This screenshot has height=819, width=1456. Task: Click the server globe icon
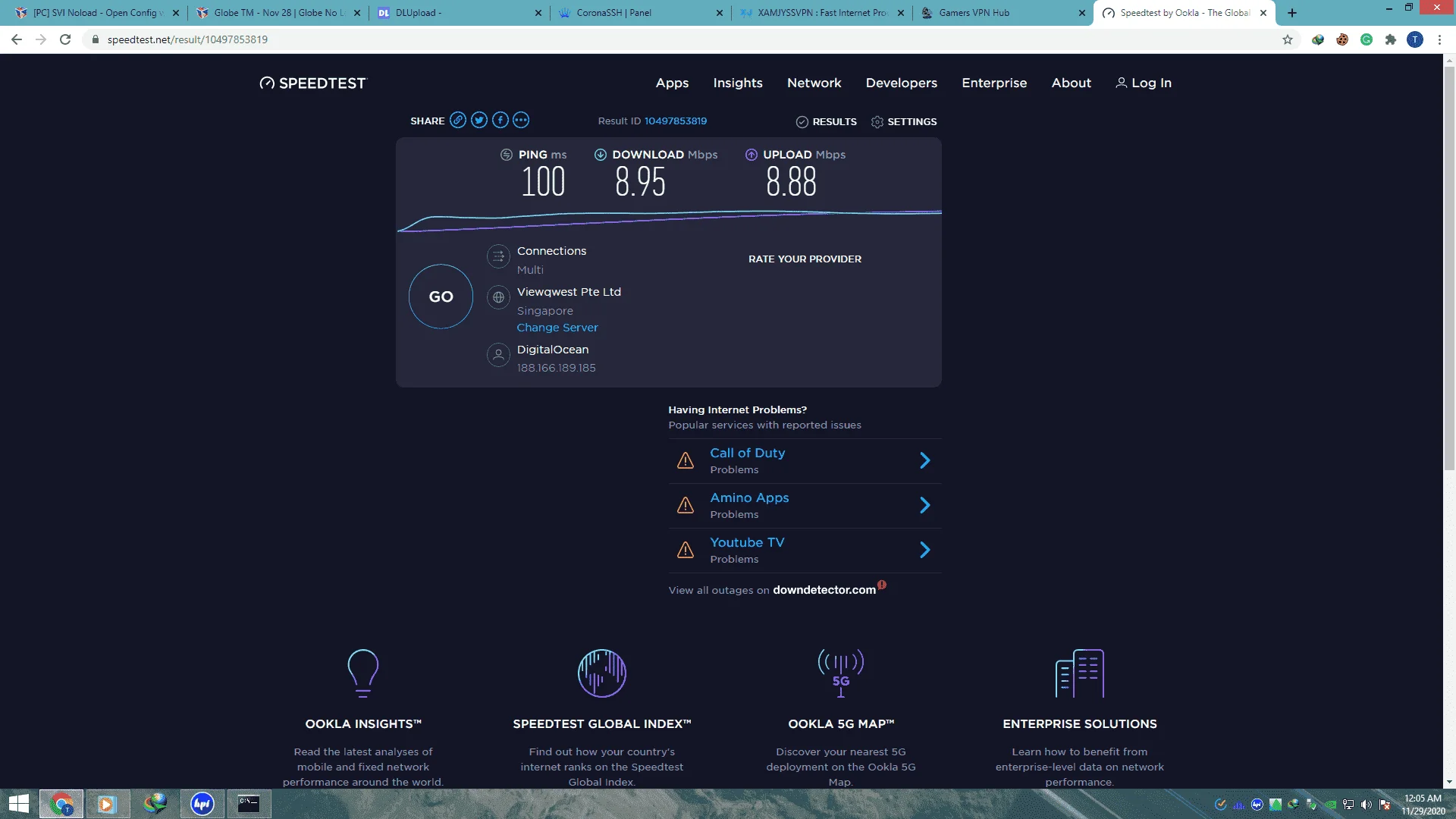pyautogui.click(x=498, y=298)
